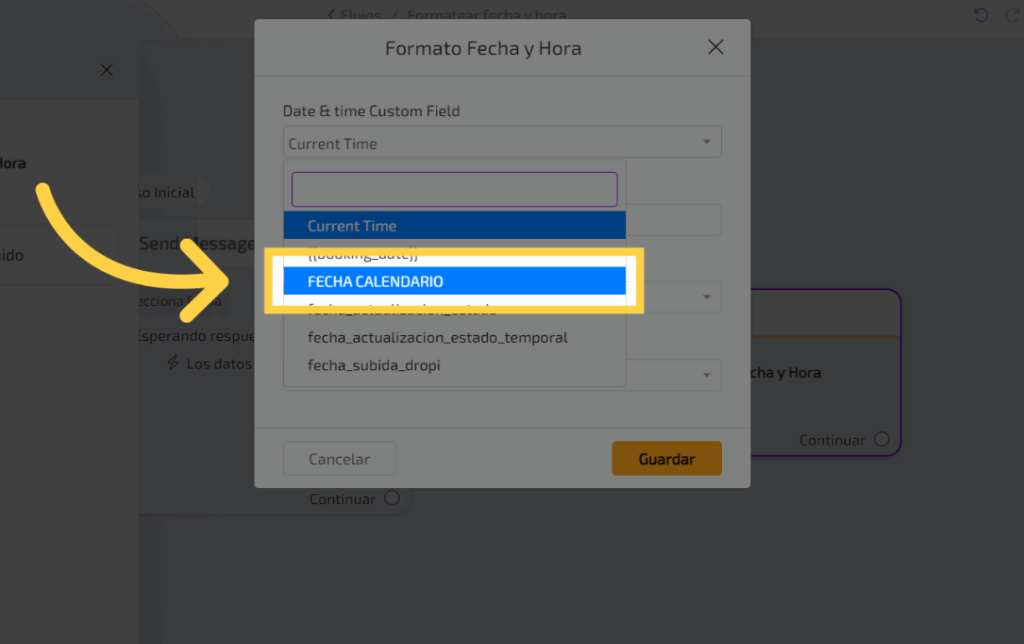This screenshot has width=1024, height=644.
Task: Click the Send Message node title
Action: (x=196, y=244)
